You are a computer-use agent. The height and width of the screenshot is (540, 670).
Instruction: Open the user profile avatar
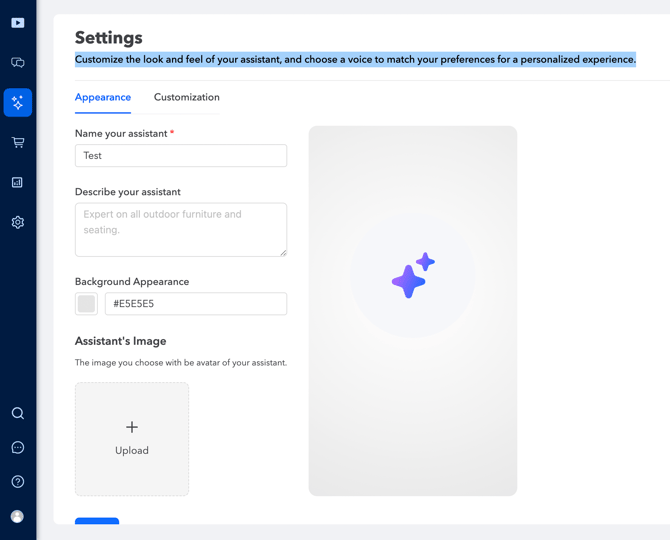[x=18, y=516]
